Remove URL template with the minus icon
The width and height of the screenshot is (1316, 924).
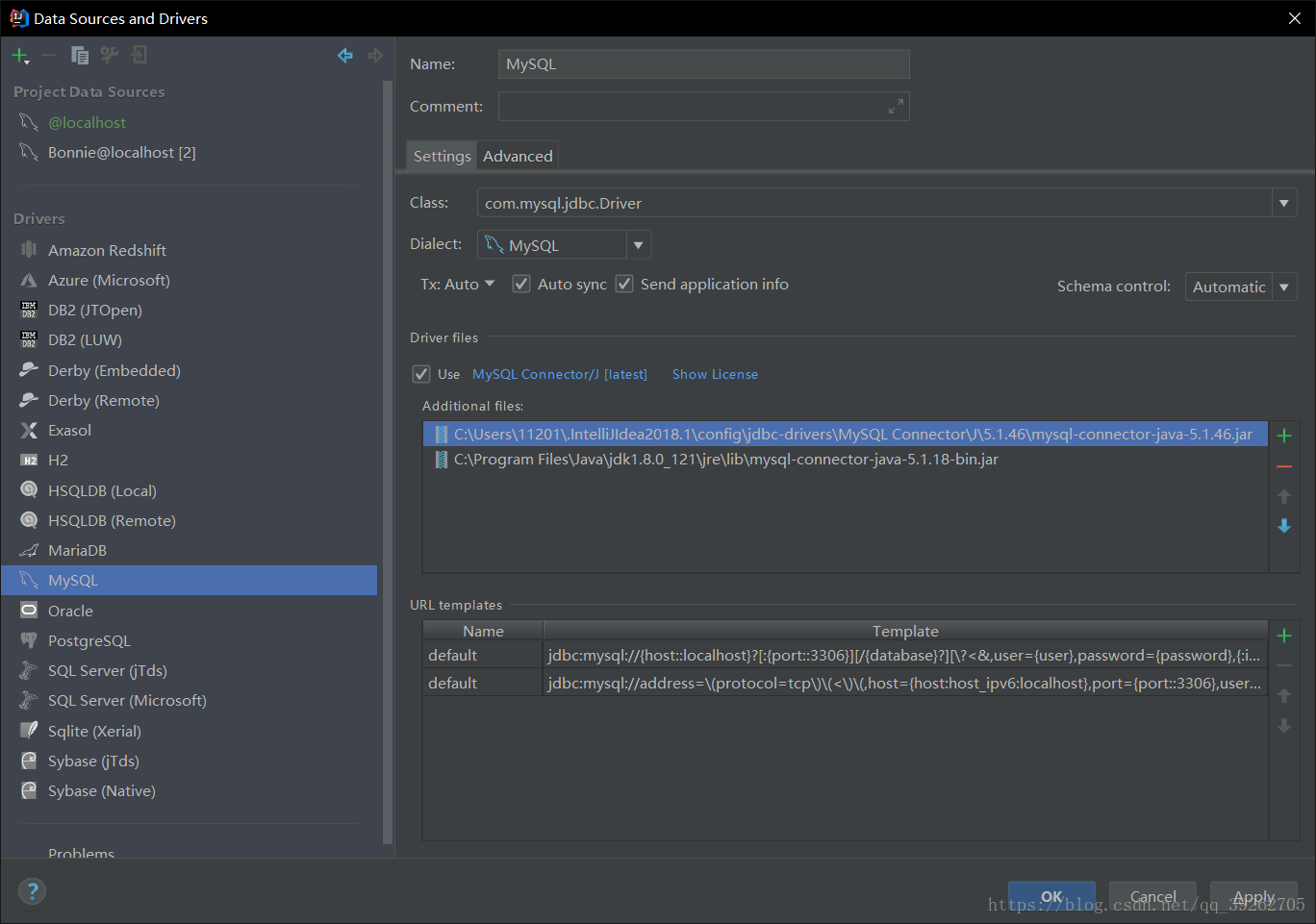click(x=1284, y=665)
